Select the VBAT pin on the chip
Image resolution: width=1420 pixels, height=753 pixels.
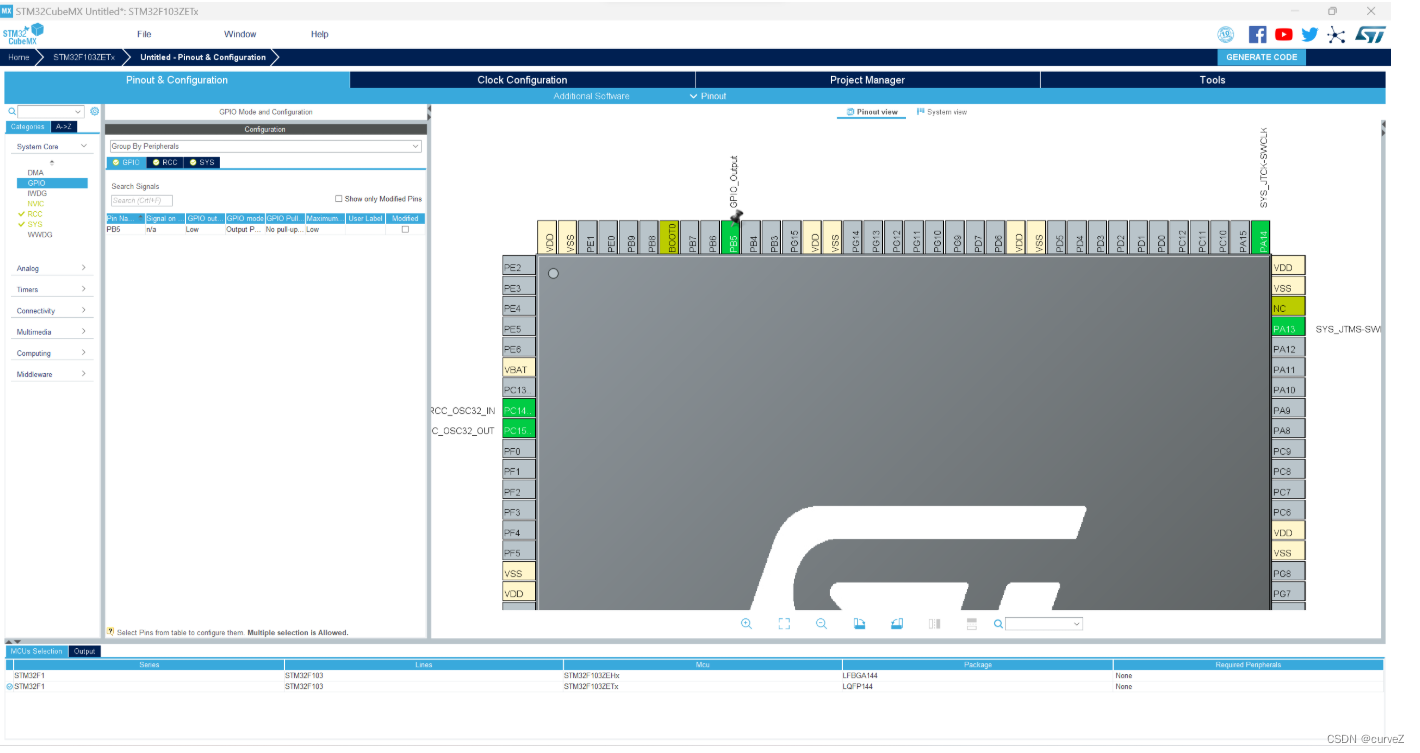click(x=519, y=369)
